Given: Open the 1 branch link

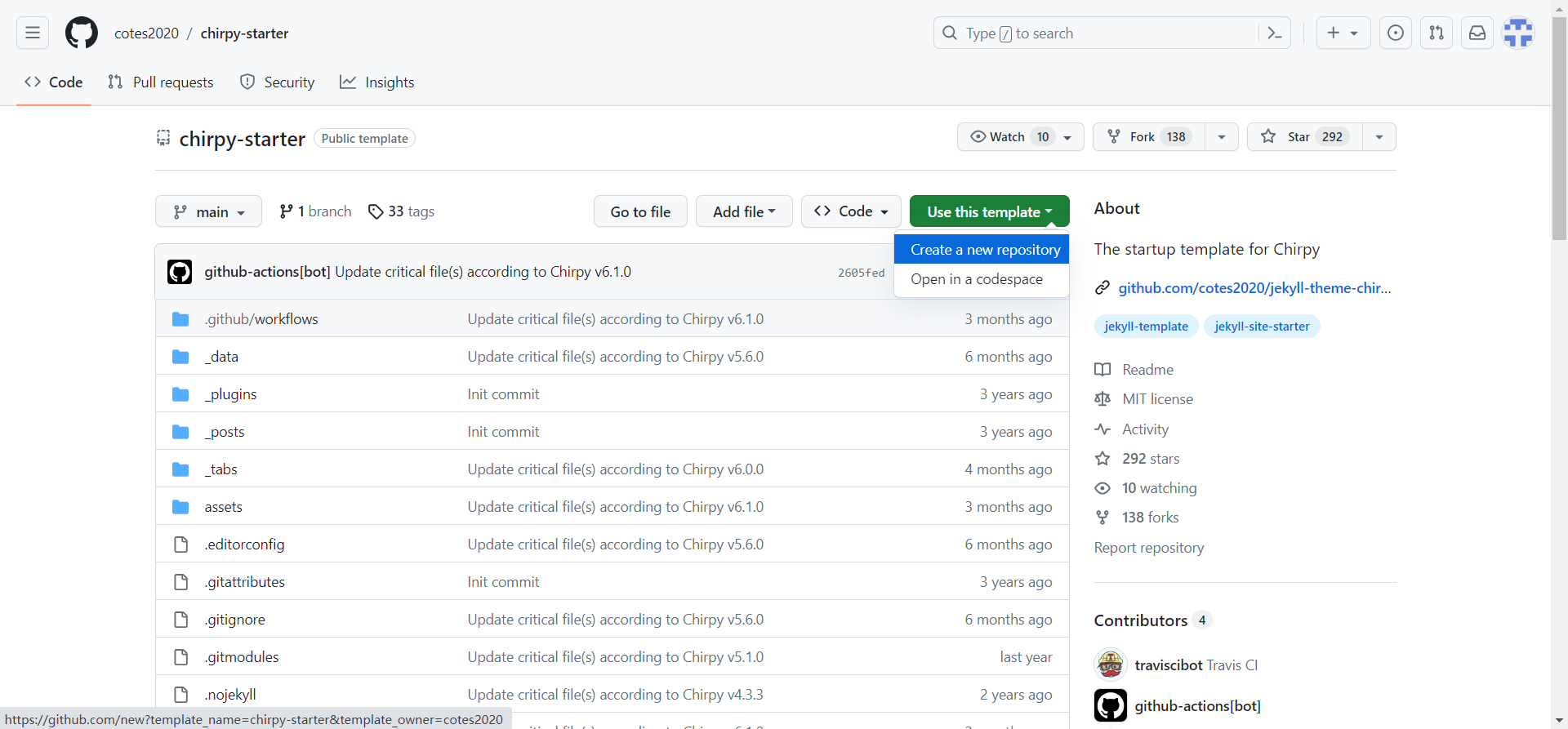Looking at the screenshot, I should [315, 211].
